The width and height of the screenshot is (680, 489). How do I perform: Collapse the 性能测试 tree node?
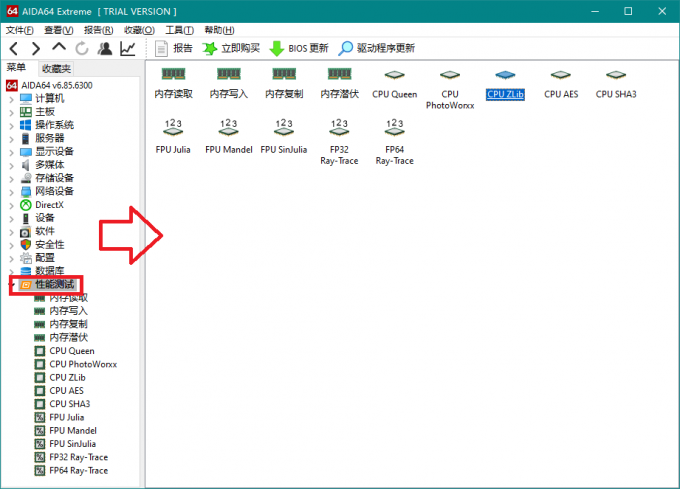pyautogui.click(x=12, y=284)
